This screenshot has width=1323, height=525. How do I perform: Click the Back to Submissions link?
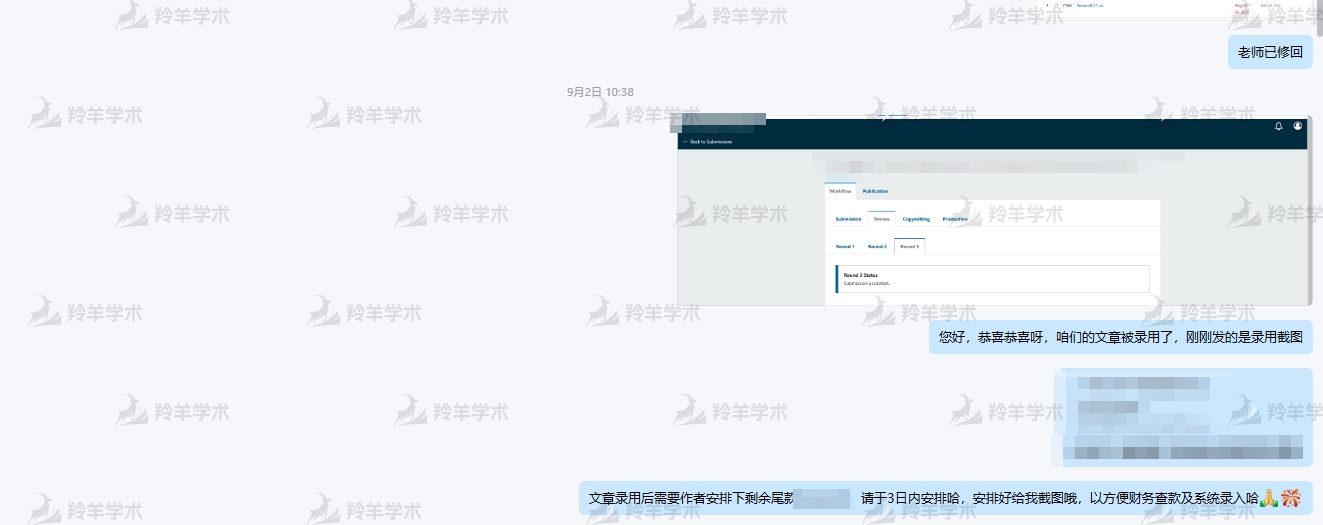click(708, 142)
